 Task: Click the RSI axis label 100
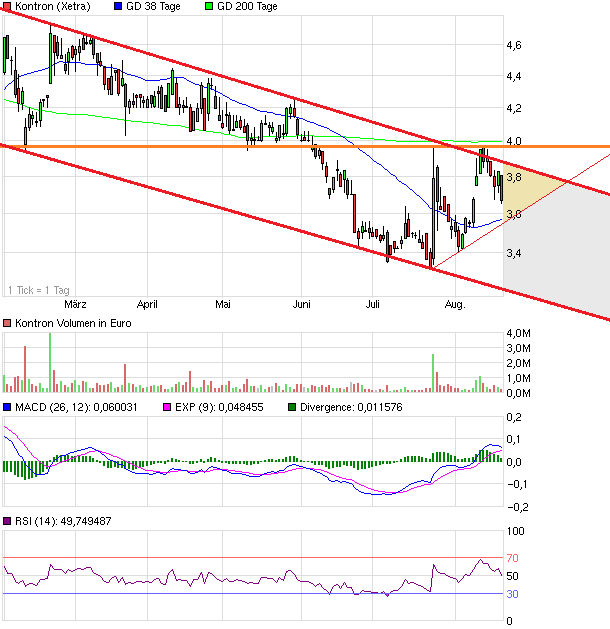[x=516, y=532]
